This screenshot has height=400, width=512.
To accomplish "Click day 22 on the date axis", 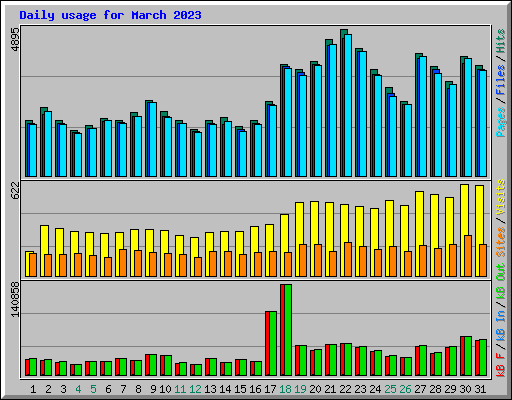I will pyautogui.click(x=345, y=389).
